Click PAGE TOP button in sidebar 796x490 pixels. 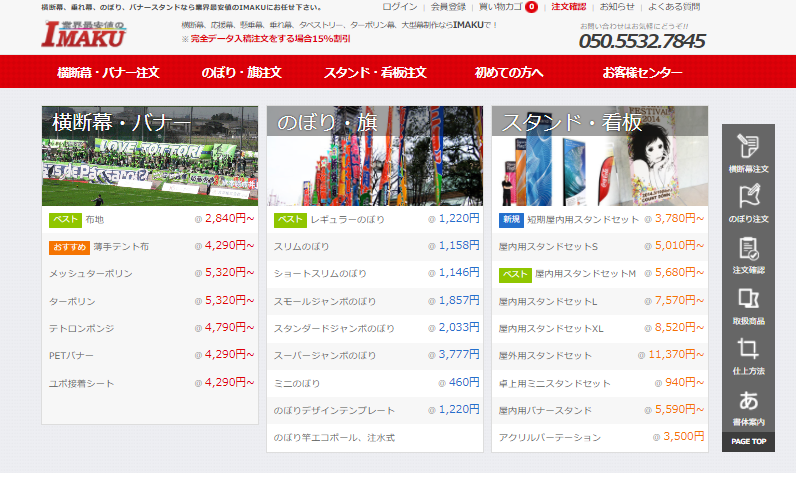748,441
